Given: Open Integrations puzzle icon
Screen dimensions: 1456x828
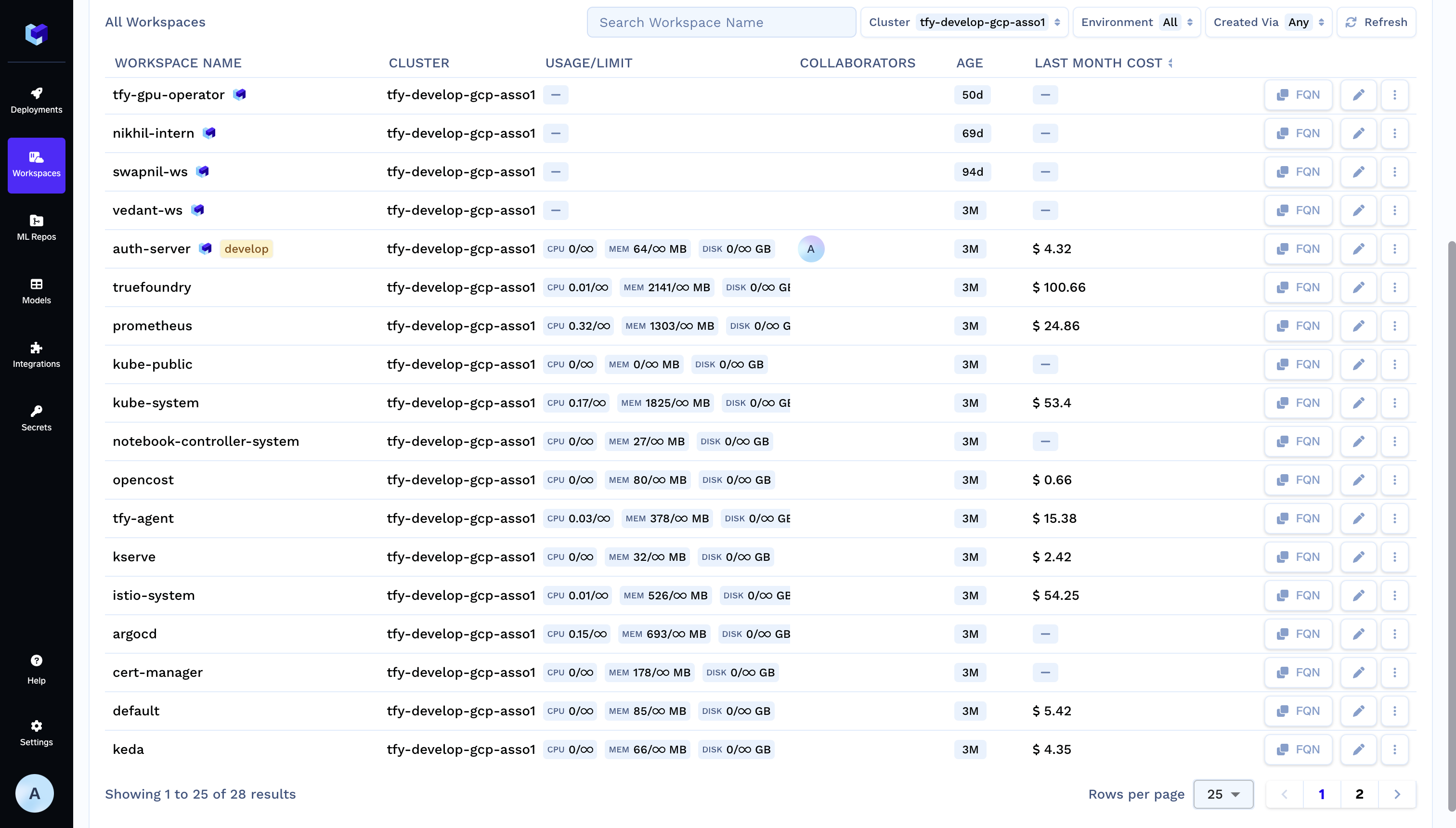Looking at the screenshot, I should coord(37,355).
